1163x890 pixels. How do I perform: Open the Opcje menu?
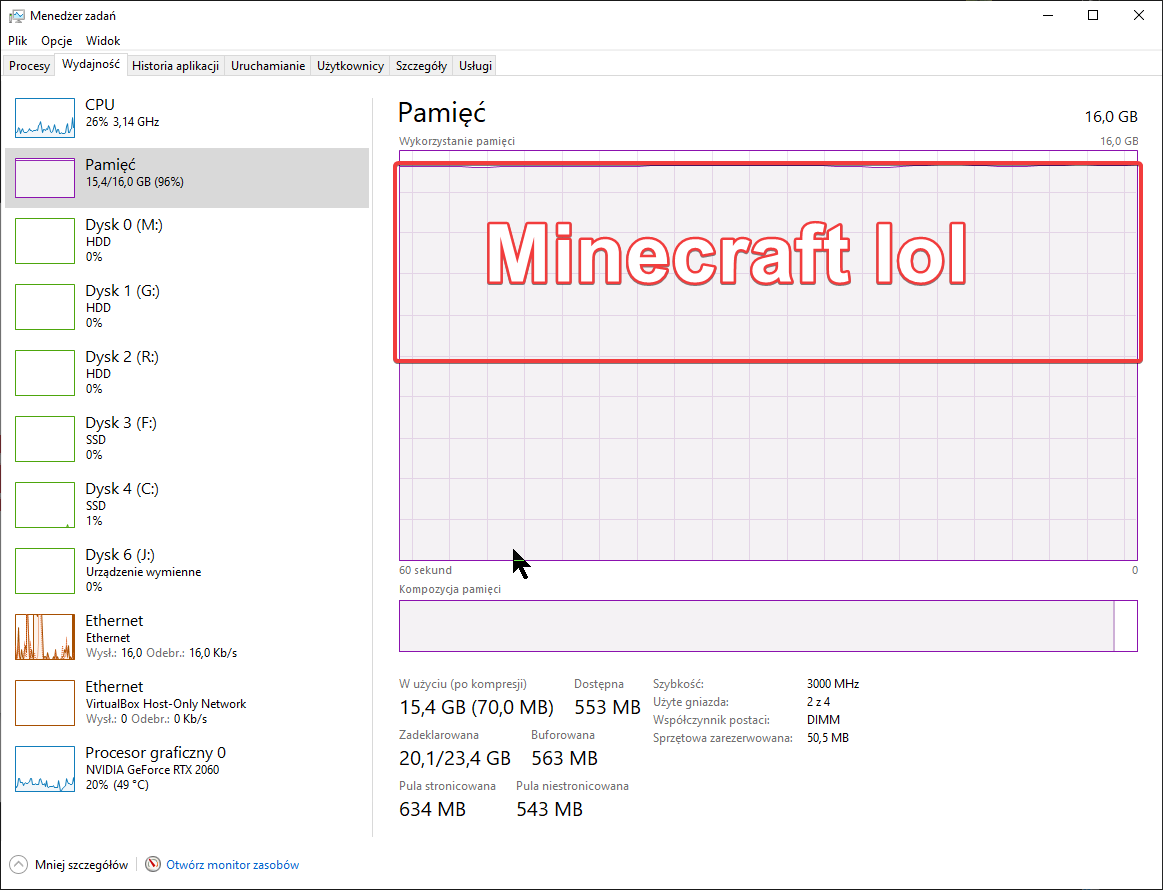57,41
